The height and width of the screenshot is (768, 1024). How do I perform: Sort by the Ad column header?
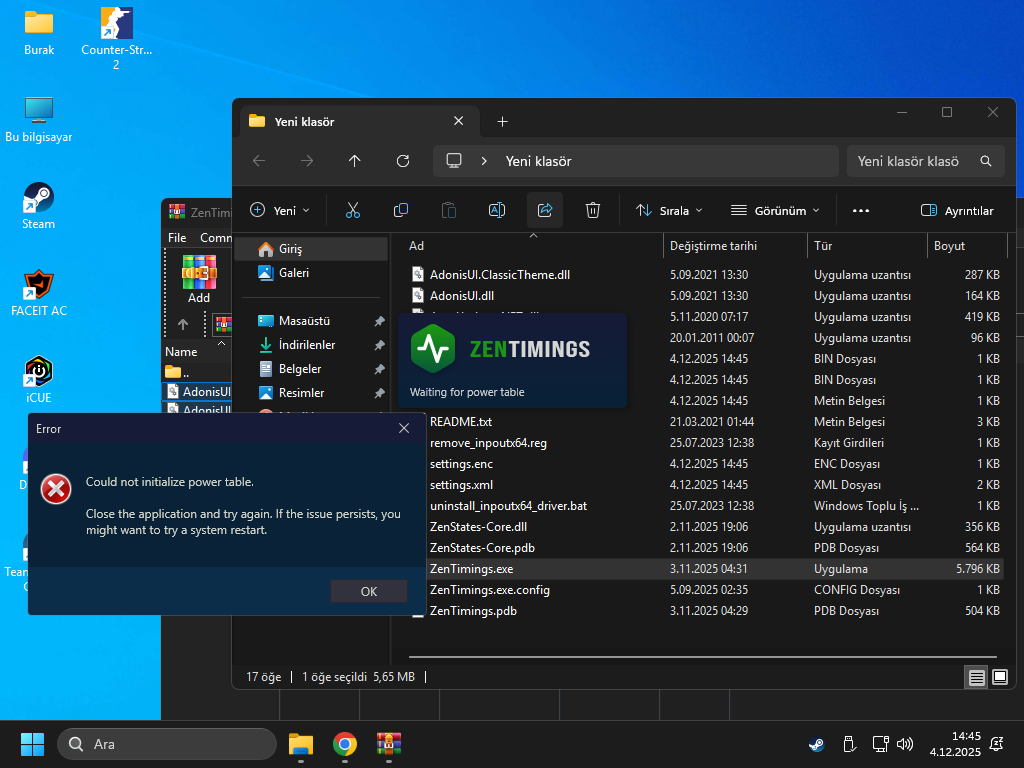click(x=533, y=246)
